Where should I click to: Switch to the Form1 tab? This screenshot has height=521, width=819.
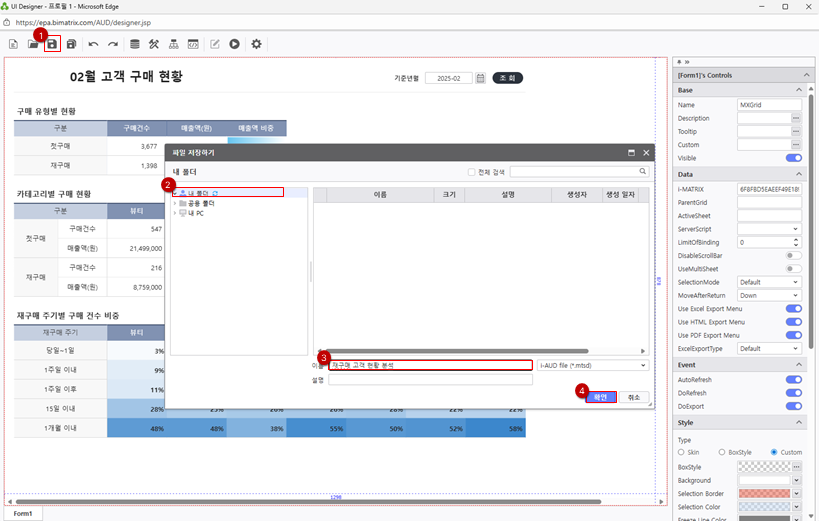pyautogui.click(x=22, y=513)
